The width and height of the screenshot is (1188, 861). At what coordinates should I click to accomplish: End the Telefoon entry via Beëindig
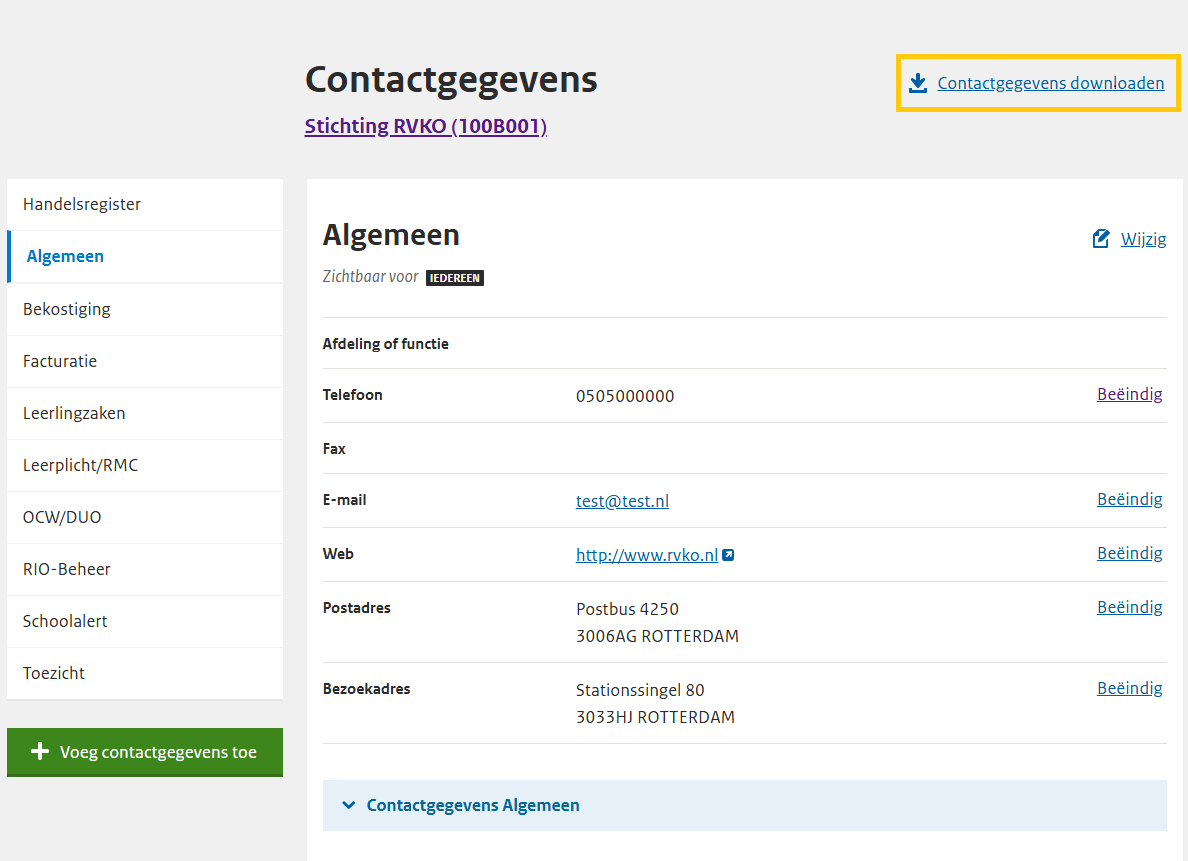(1129, 394)
